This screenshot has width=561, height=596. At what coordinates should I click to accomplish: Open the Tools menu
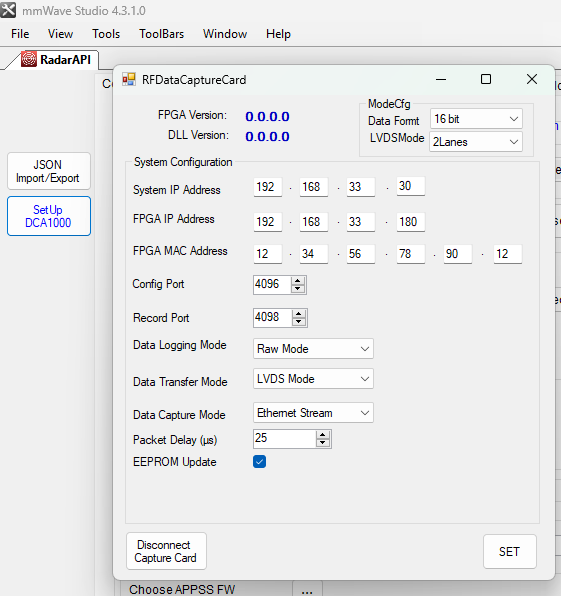point(106,34)
